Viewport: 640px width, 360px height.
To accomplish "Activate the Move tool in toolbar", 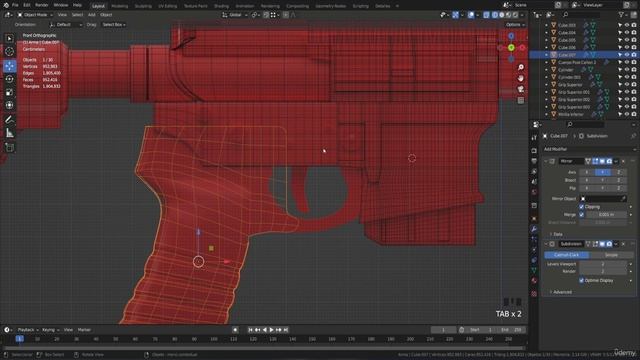I will tap(9, 66).
